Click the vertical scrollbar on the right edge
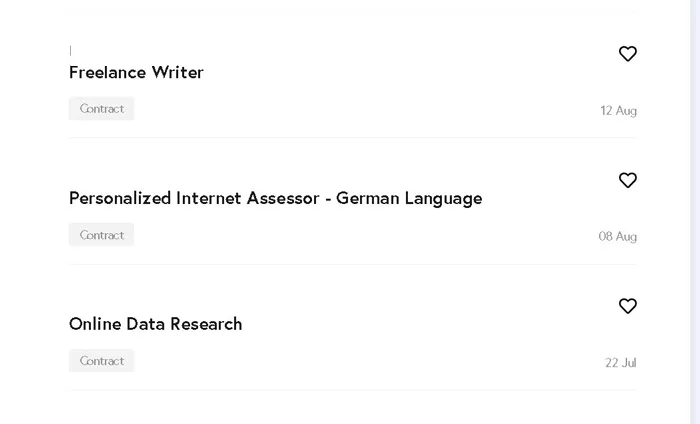The image size is (700, 424). [x=695, y=212]
